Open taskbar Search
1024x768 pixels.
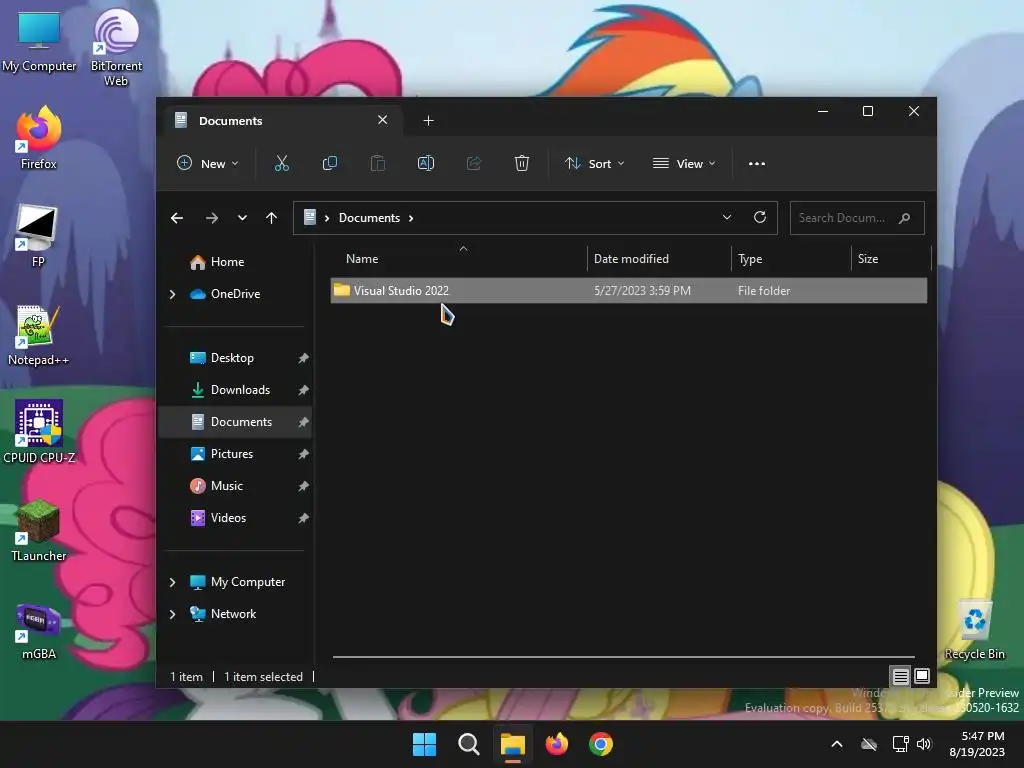click(x=468, y=744)
